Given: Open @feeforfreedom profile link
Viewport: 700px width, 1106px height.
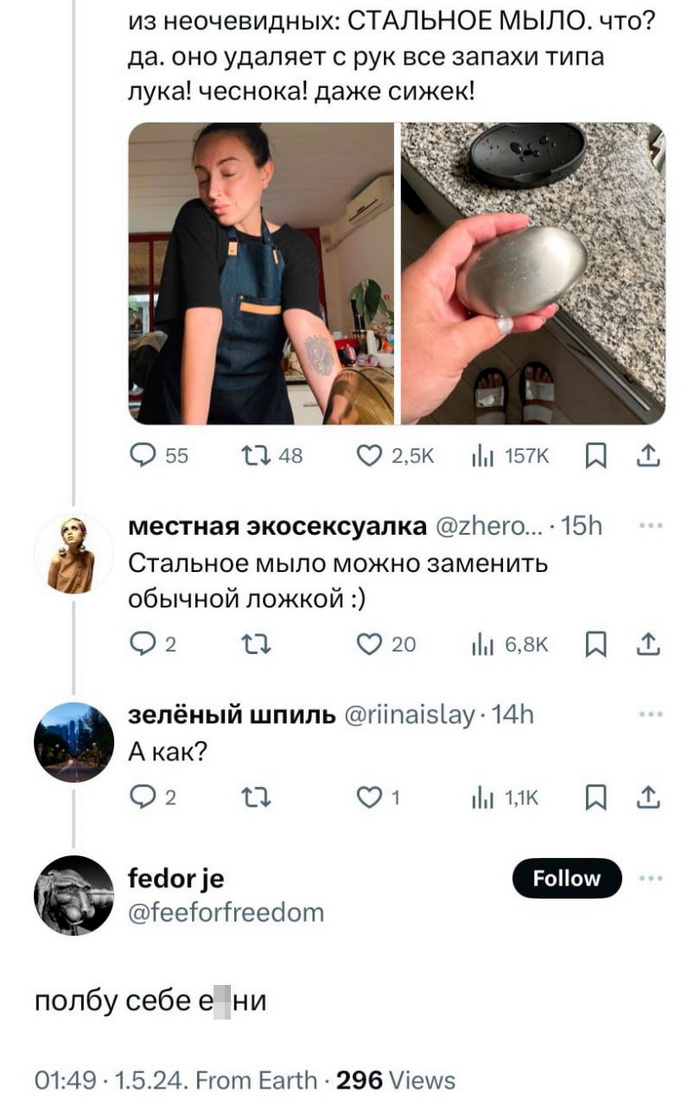Looking at the screenshot, I should [x=226, y=912].
